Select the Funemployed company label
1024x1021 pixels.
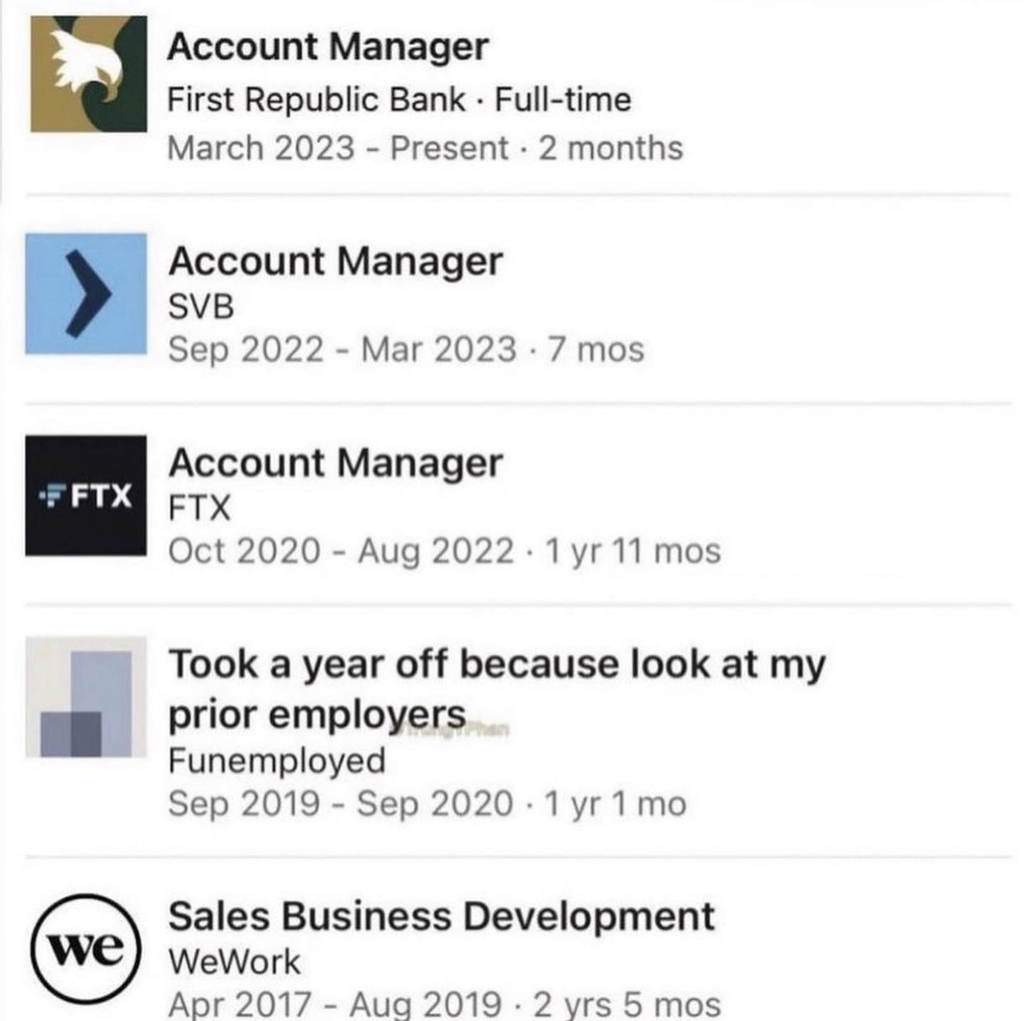pyautogui.click(x=277, y=762)
